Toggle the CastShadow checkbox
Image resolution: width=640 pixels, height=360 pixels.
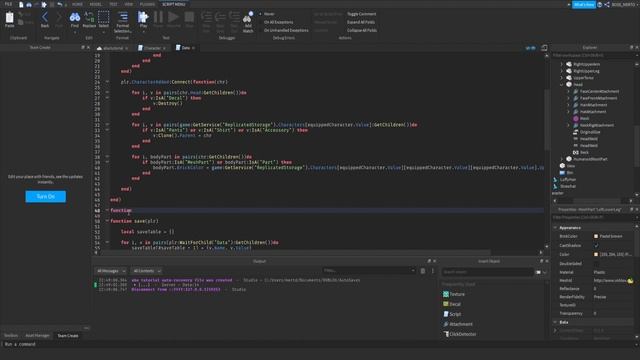pyautogui.click(x=596, y=246)
